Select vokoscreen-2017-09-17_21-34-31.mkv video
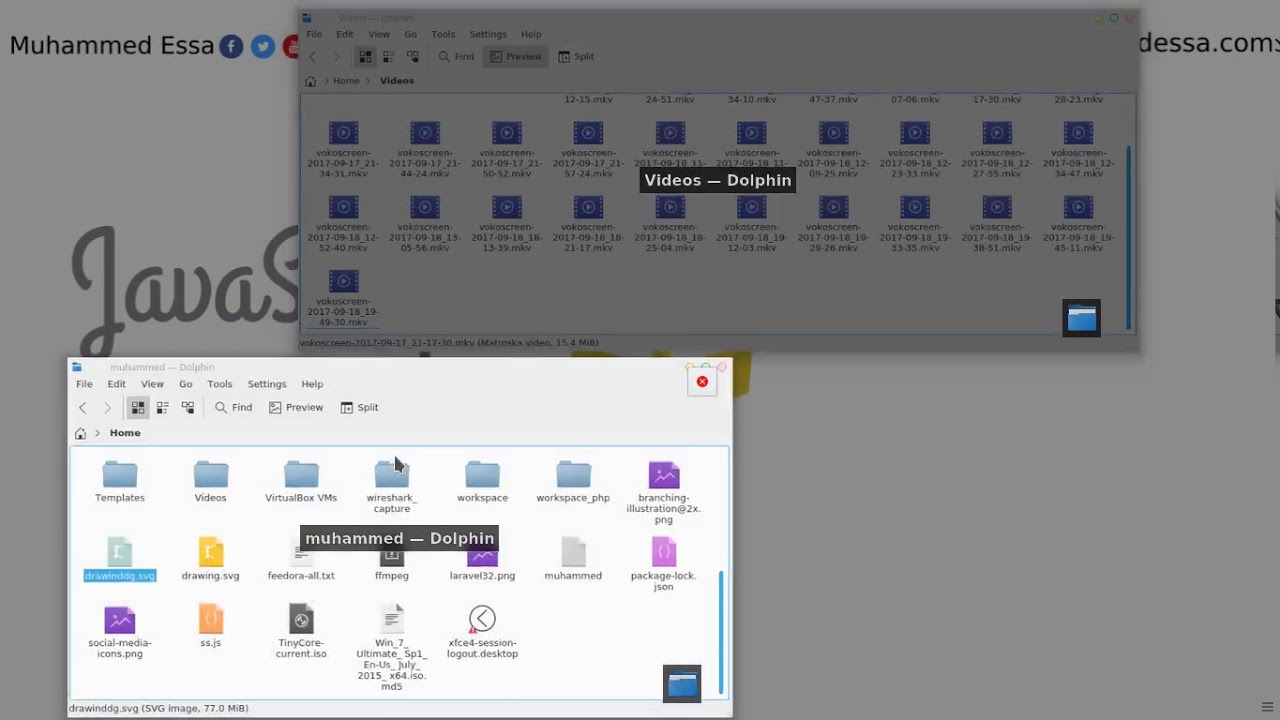Image resolution: width=1280 pixels, height=720 pixels. (343, 150)
